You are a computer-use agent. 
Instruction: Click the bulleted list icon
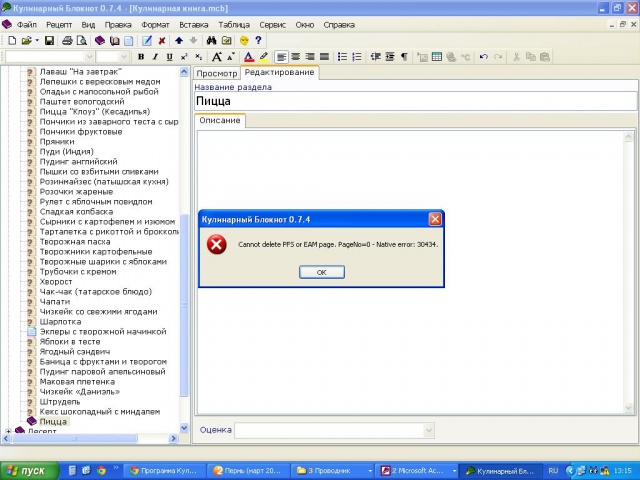(x=342, y=57)
